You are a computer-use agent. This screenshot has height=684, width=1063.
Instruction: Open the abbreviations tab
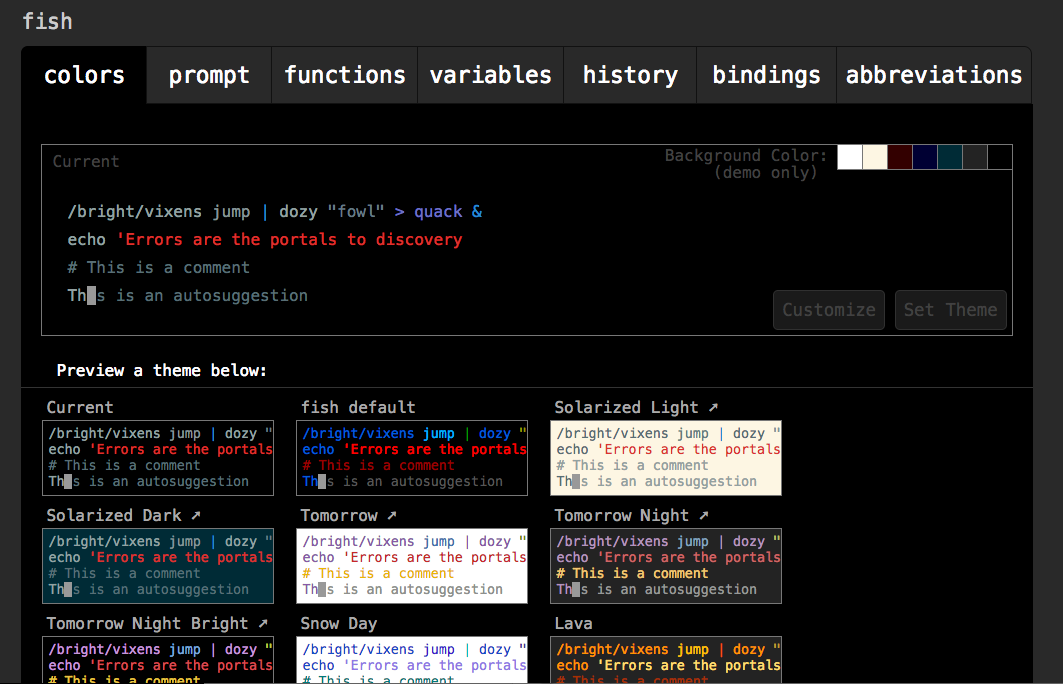[934, 75]
